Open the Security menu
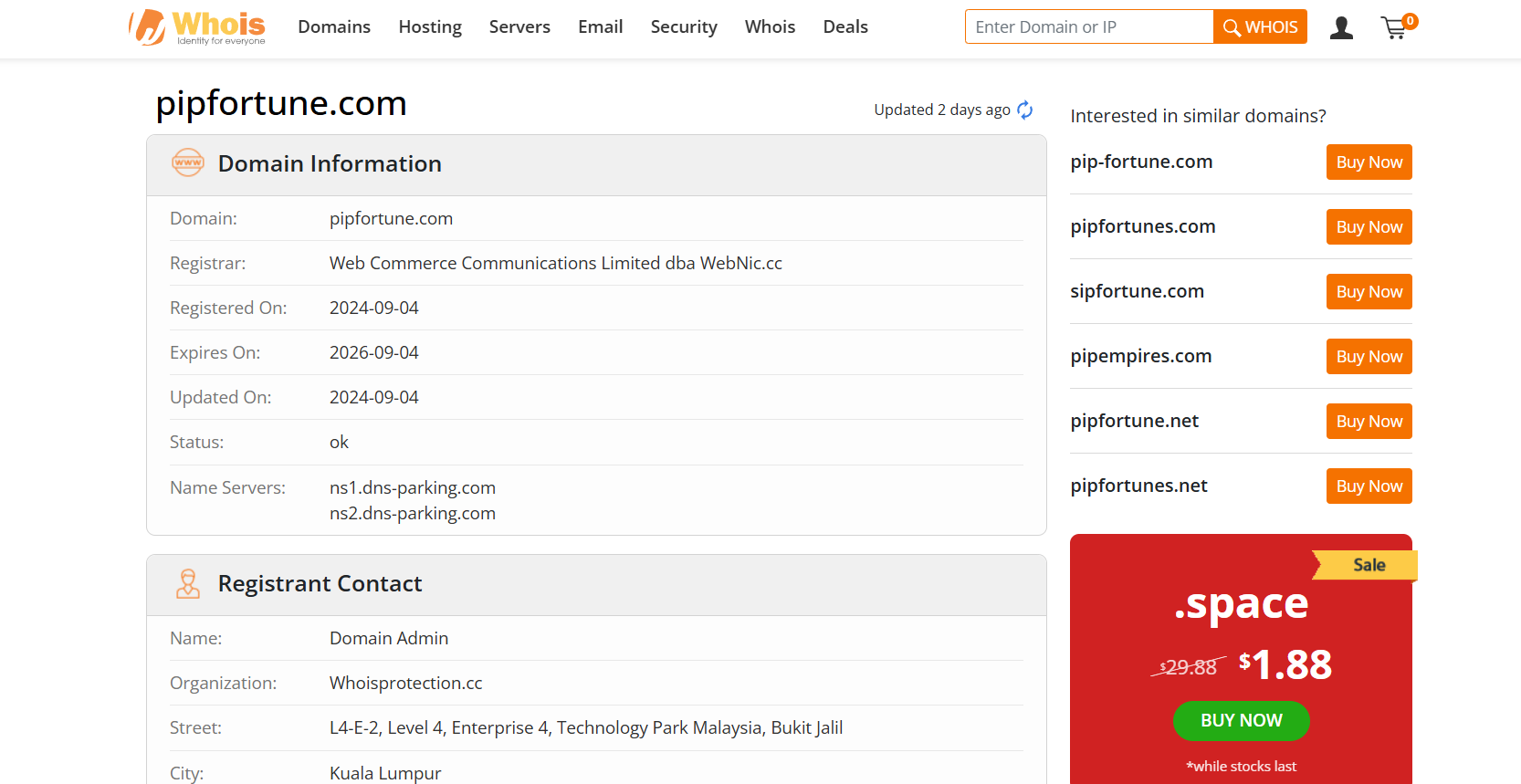 tap(684, 27)
